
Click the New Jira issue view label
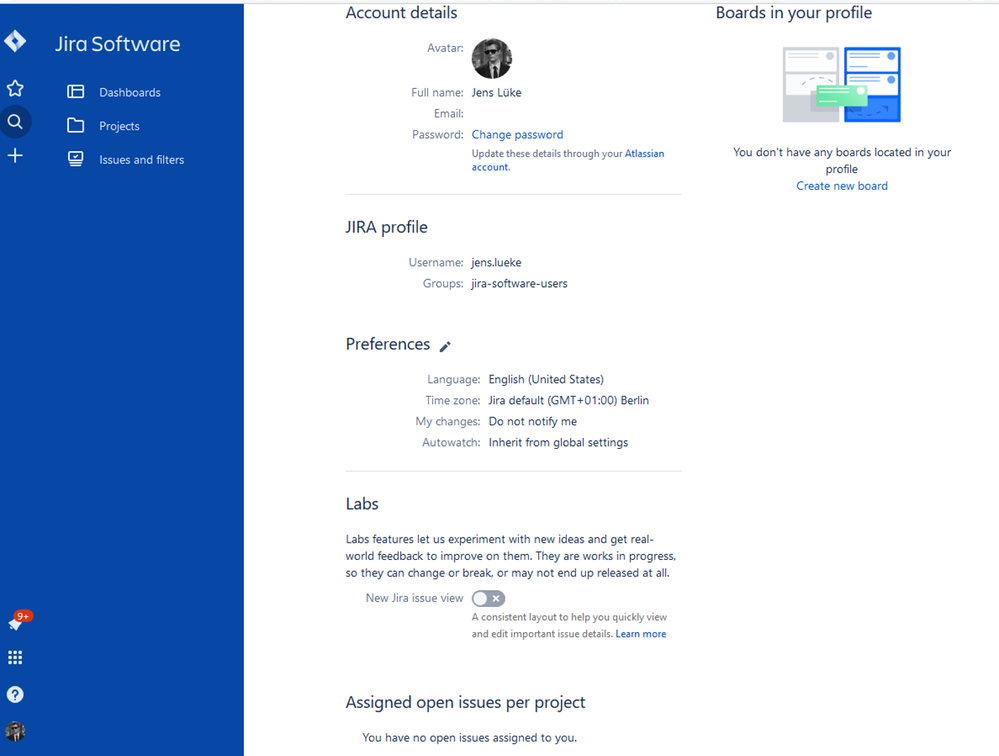click(x=415, y=598)
